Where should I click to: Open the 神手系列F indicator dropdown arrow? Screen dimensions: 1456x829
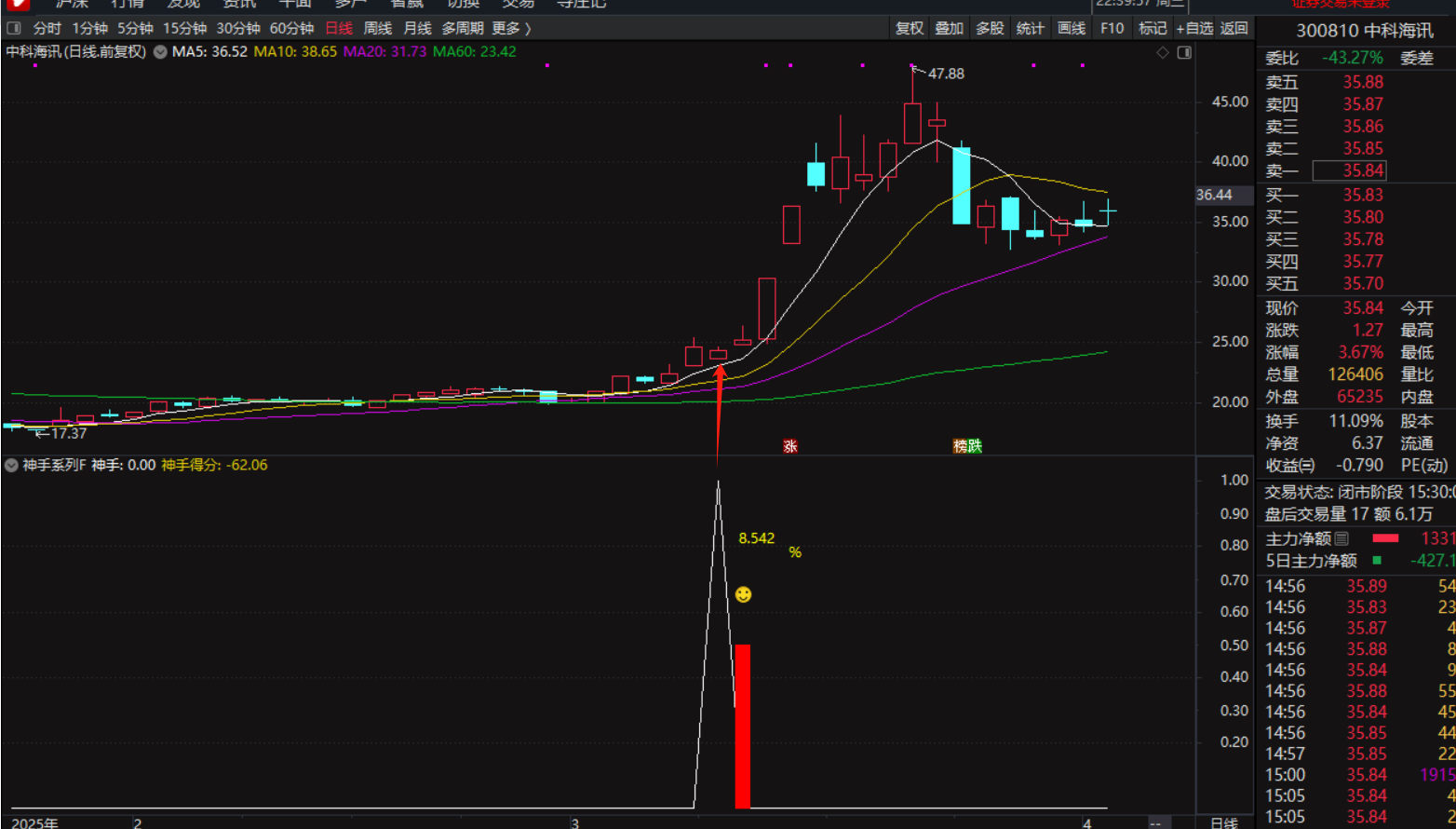(11, 465)
